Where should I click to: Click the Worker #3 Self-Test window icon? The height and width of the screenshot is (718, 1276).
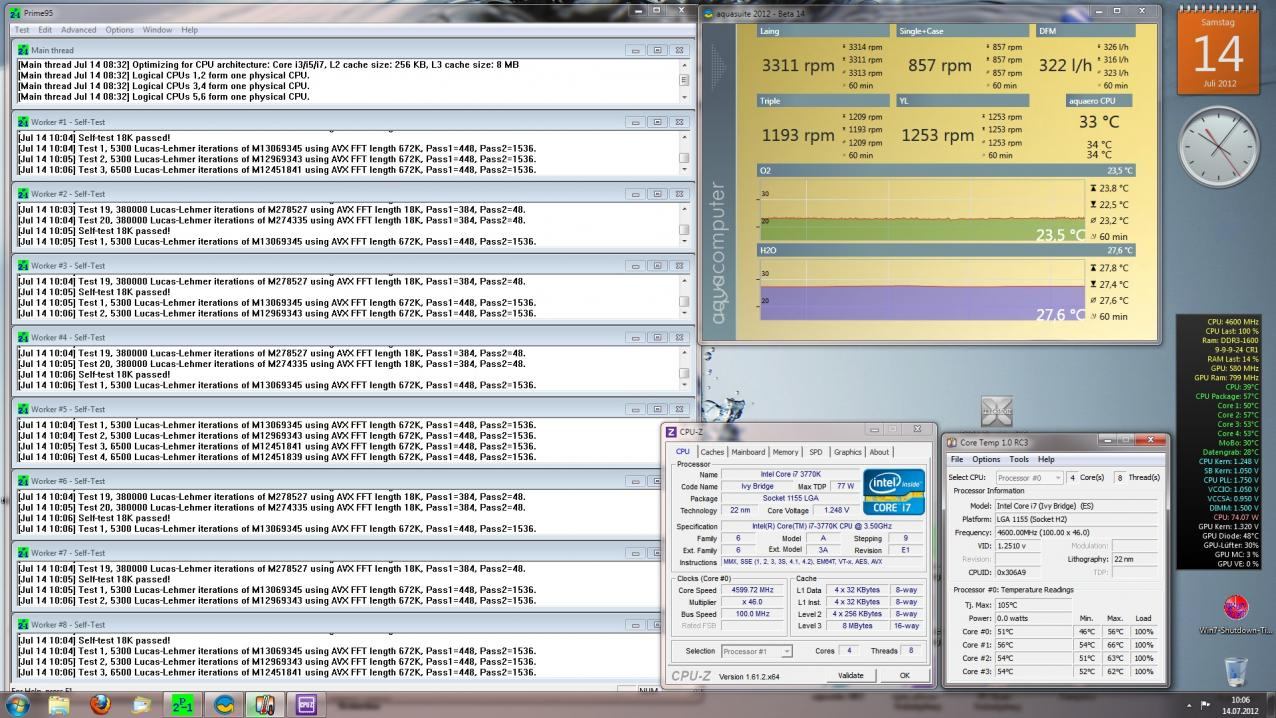click(23, 266)
